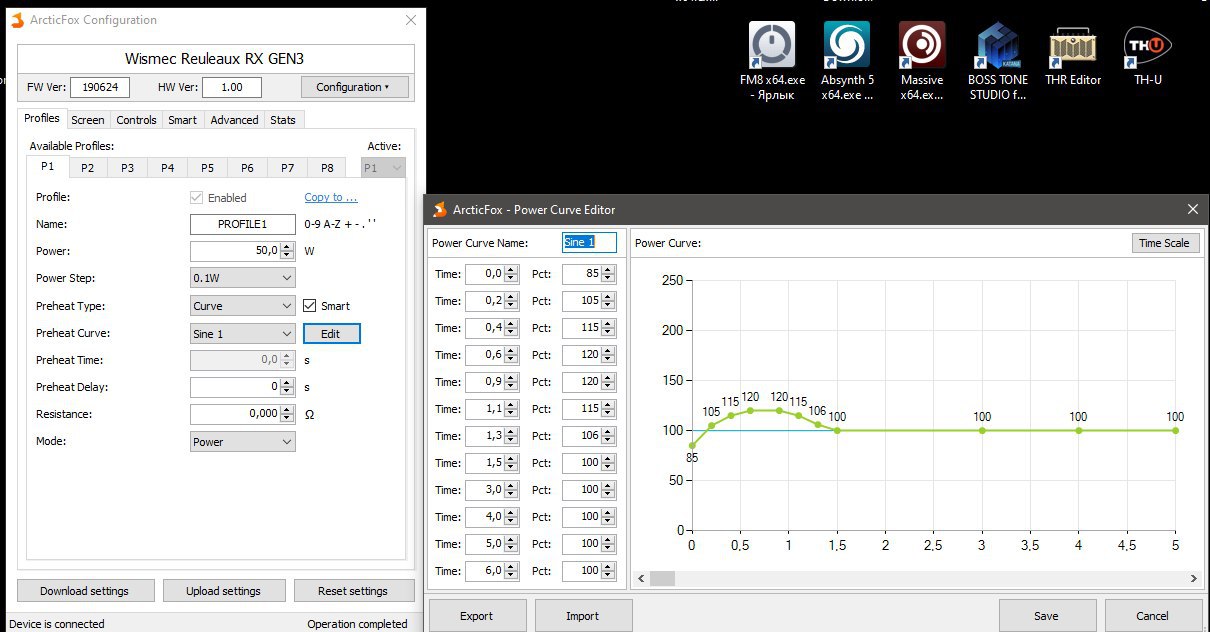Viewport: 1210px width, 632px height.
Task: Click the chart scrollbar right arrow
Action: (1194, 578)
